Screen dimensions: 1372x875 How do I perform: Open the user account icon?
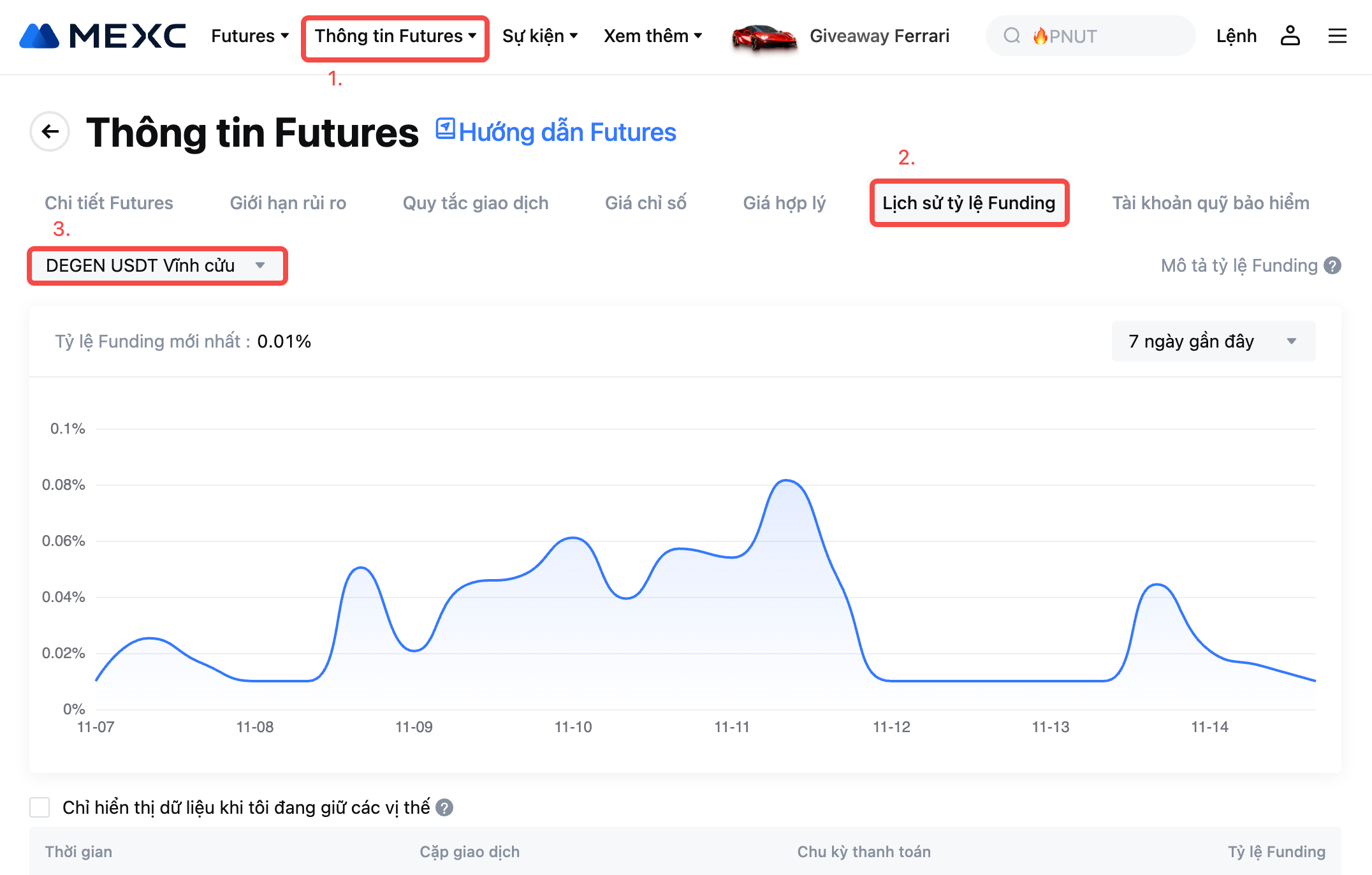pyautogui.click(x=1290, y=36)
